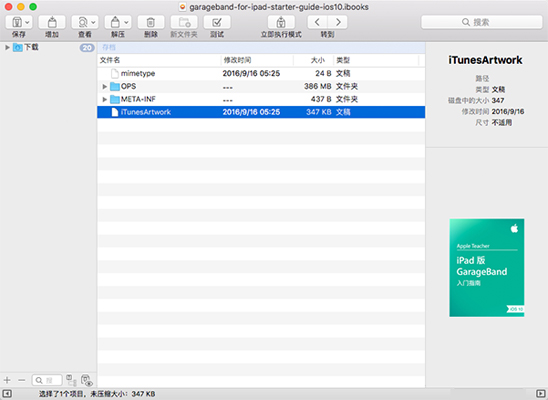Click the 保存 (Save) toolbar icon
Screen dimensions: 548x400
(16, 22)
